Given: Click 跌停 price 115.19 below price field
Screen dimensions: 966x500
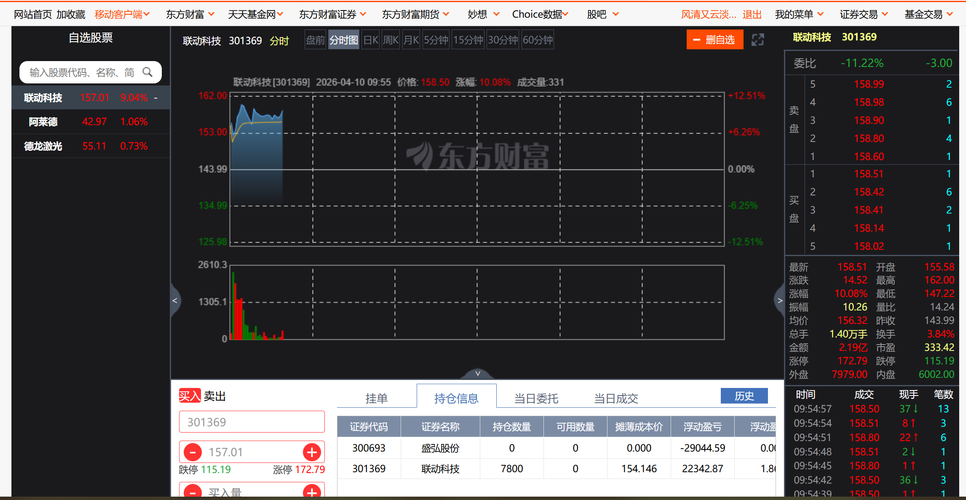Looking at the screenshot, I should [216, 470].
